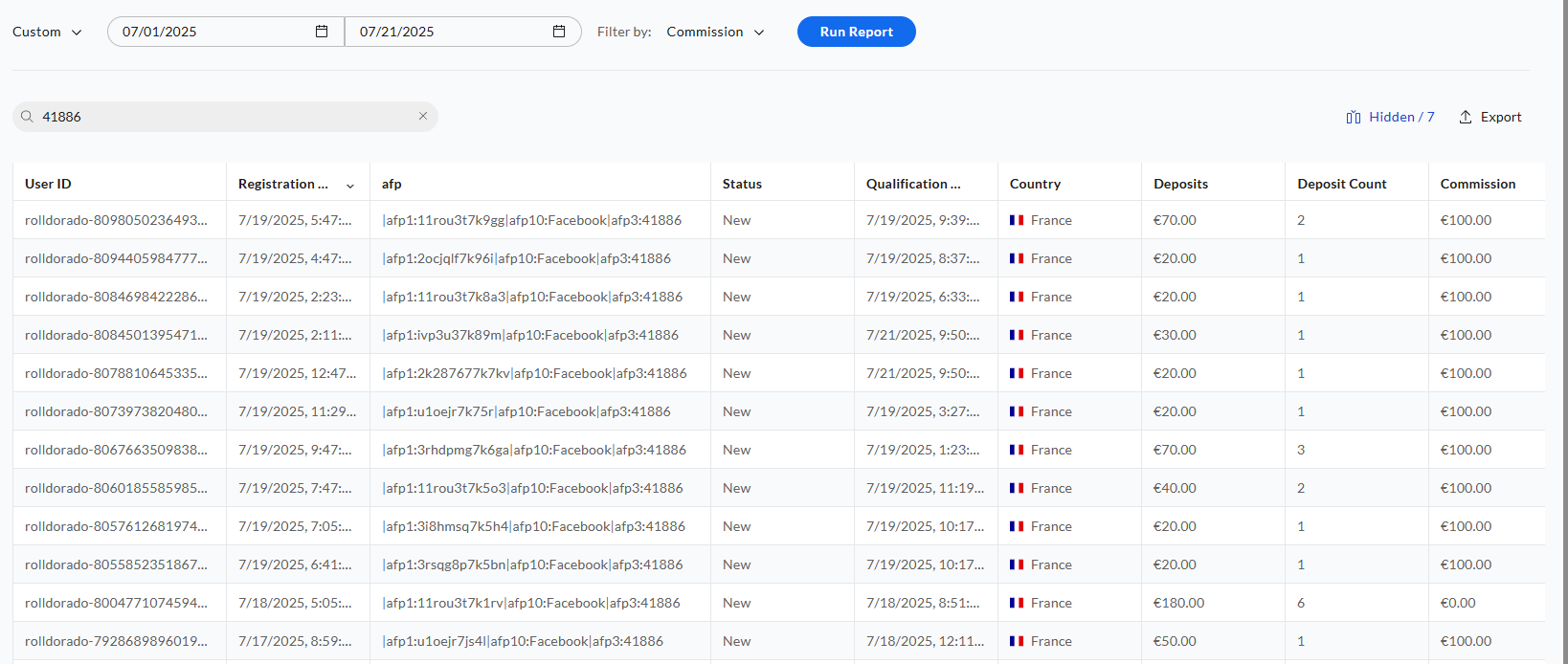Screen dimensions: 1568x664
Task: Click the Hidden columns icon
Action: click(1354, 117)
